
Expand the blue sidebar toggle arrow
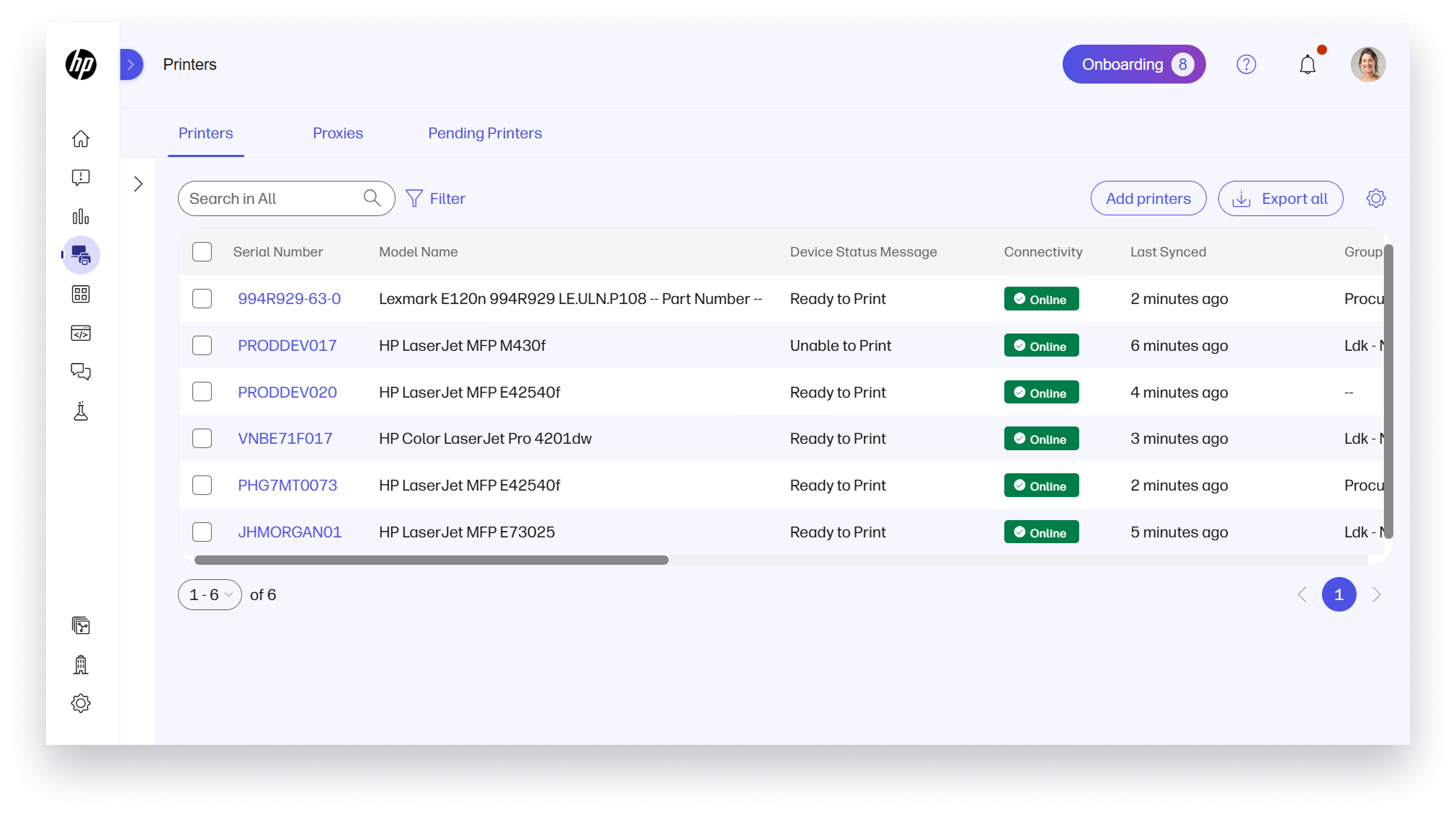coord(130,65)
